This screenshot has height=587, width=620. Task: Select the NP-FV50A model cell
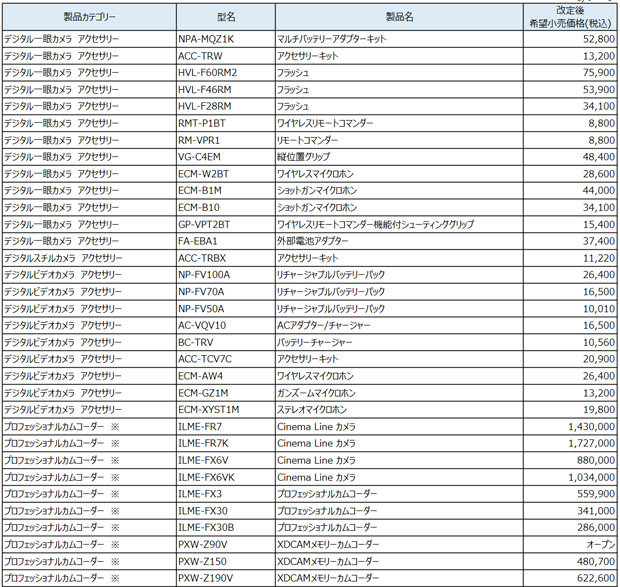coord(226,309)
